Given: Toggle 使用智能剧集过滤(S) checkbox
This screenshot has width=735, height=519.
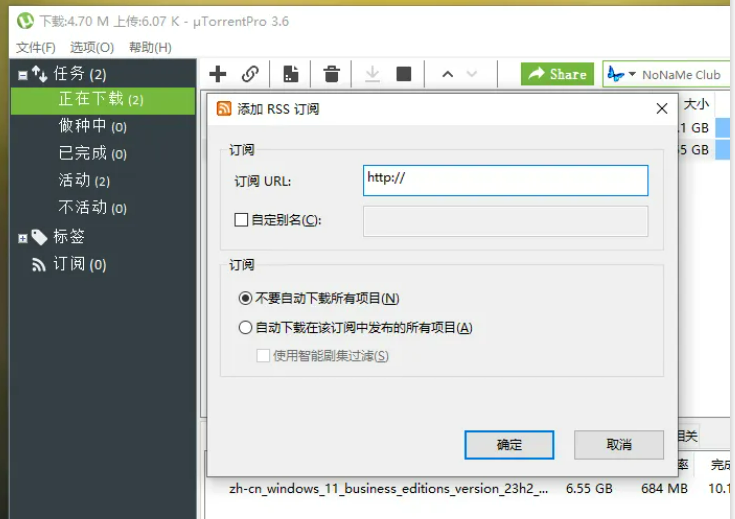Looking at the screenshot, I should [x=263, y=356].
